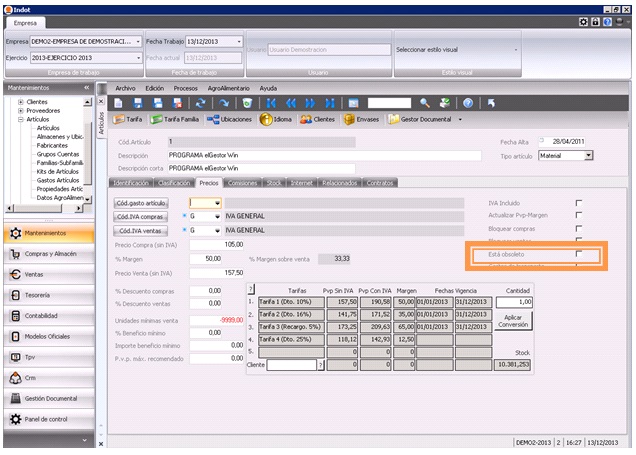The height and width of the screenshot is (455, 636).
Task: Tick the IVA Incluido checkbox
Action: pyautogui.click(x=578, y=203)
